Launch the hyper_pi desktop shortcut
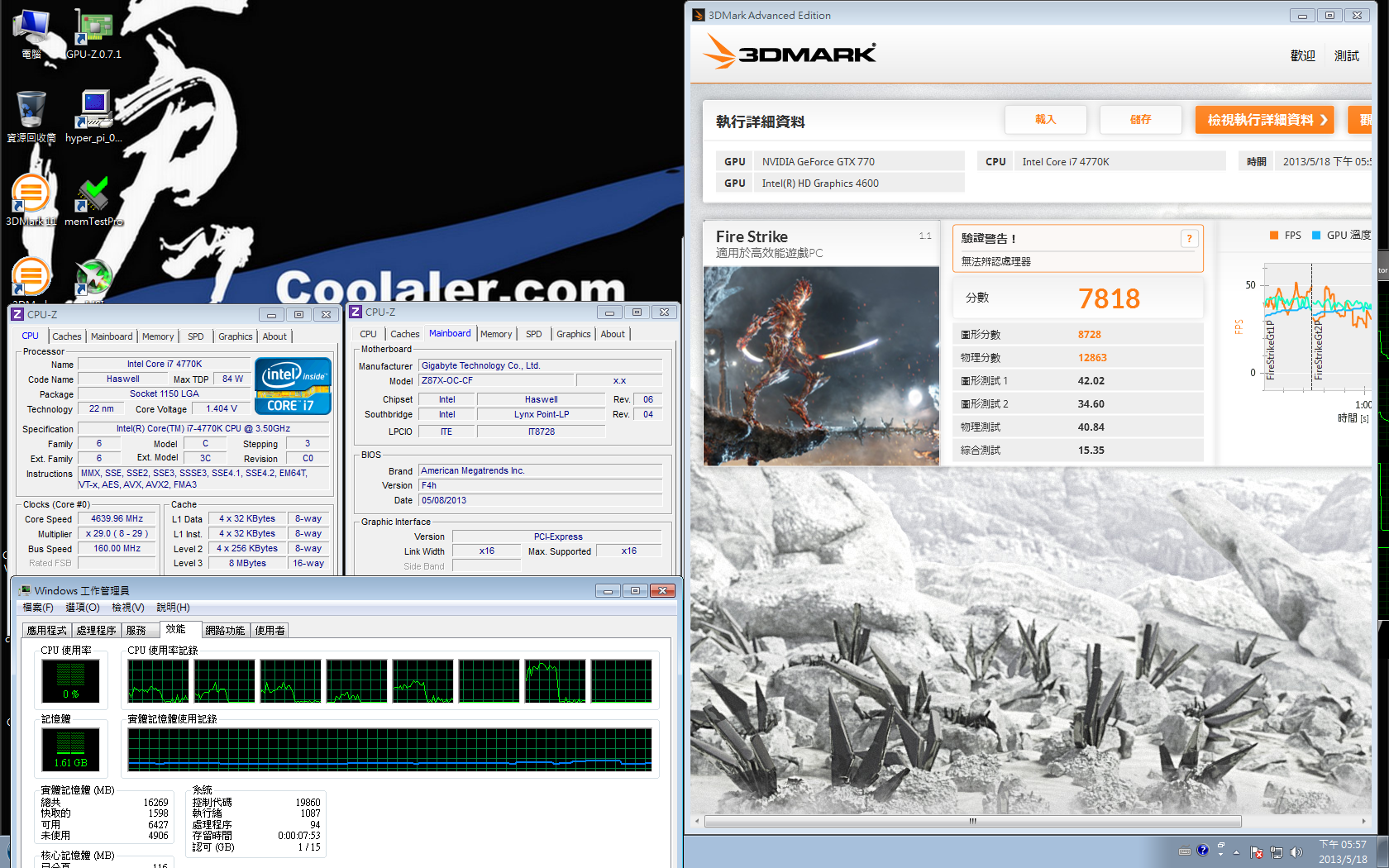The width and height of the screenshot is (1389, 868). click(93, 117)
